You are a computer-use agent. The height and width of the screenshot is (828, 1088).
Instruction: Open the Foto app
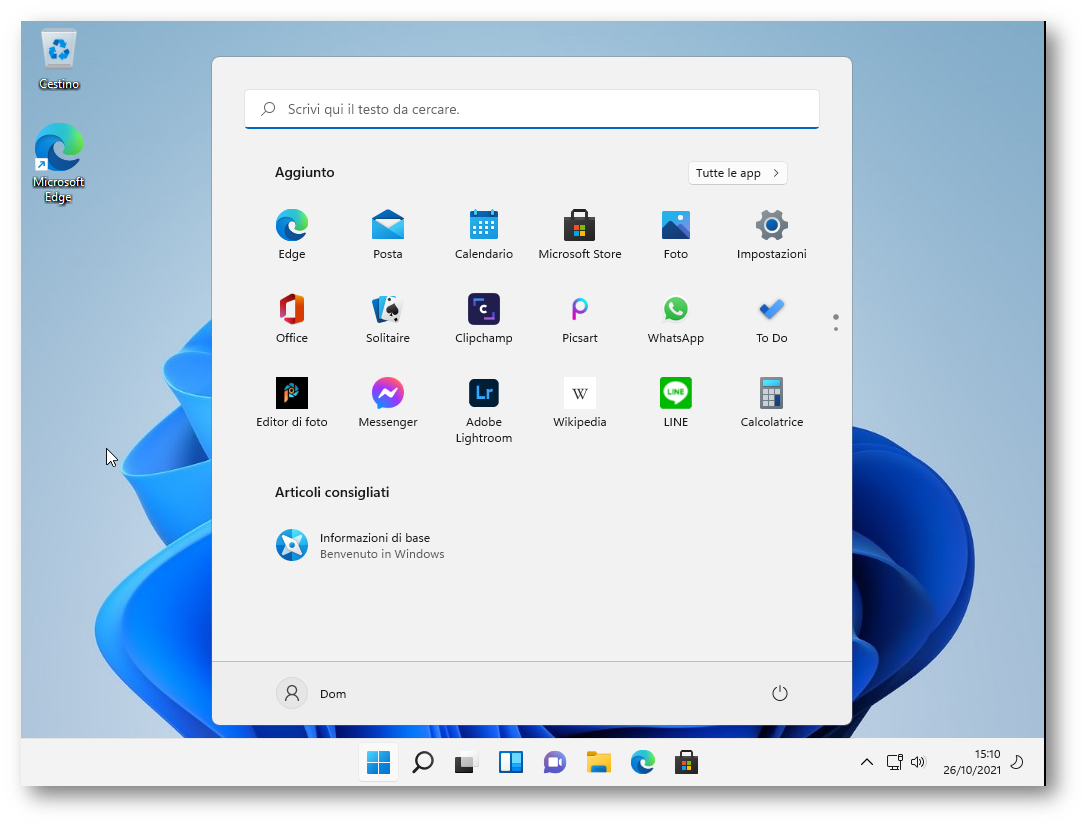(675, 235)
